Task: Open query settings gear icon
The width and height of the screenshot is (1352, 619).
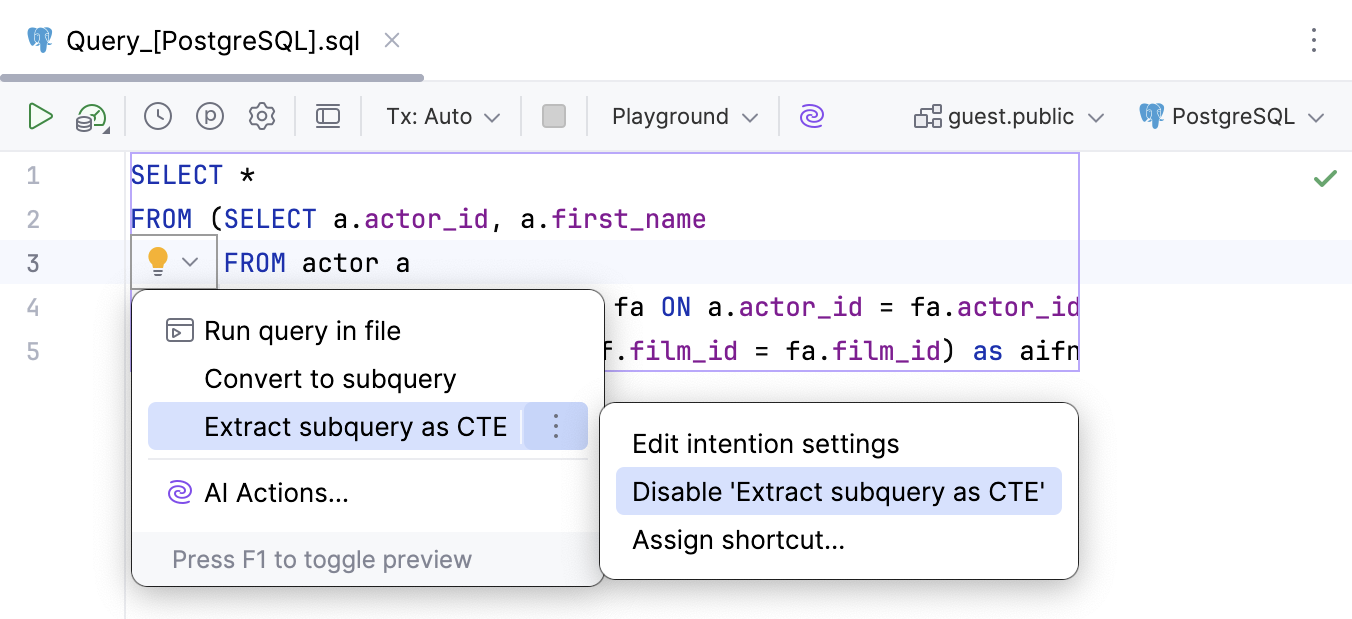Action: pyautogui.click(x=262, y=117)
